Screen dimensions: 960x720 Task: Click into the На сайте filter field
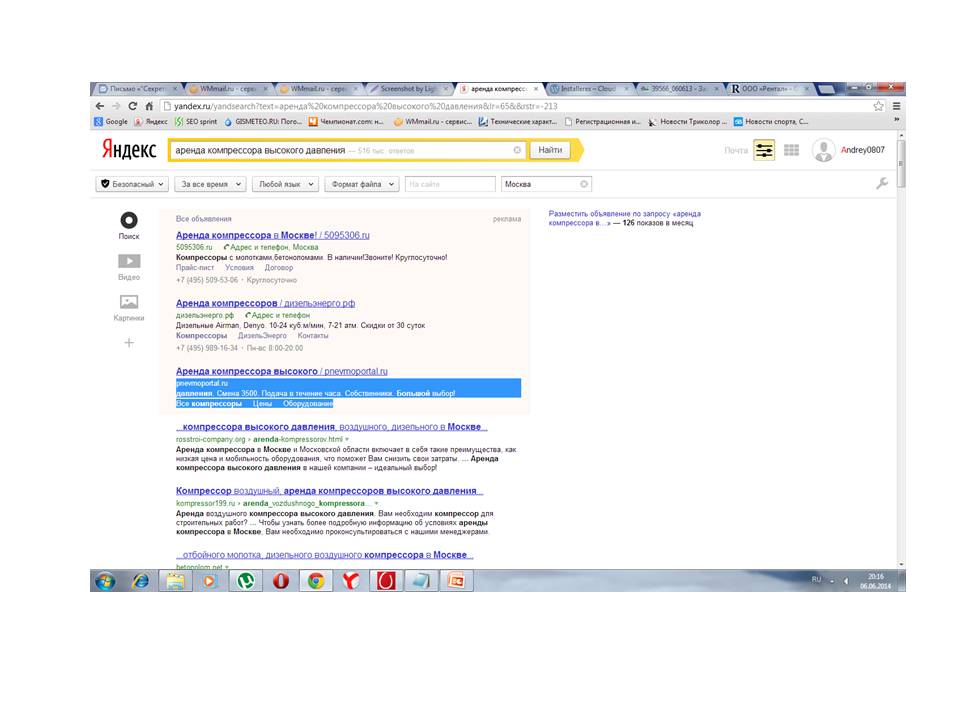[x=450, y=184]
